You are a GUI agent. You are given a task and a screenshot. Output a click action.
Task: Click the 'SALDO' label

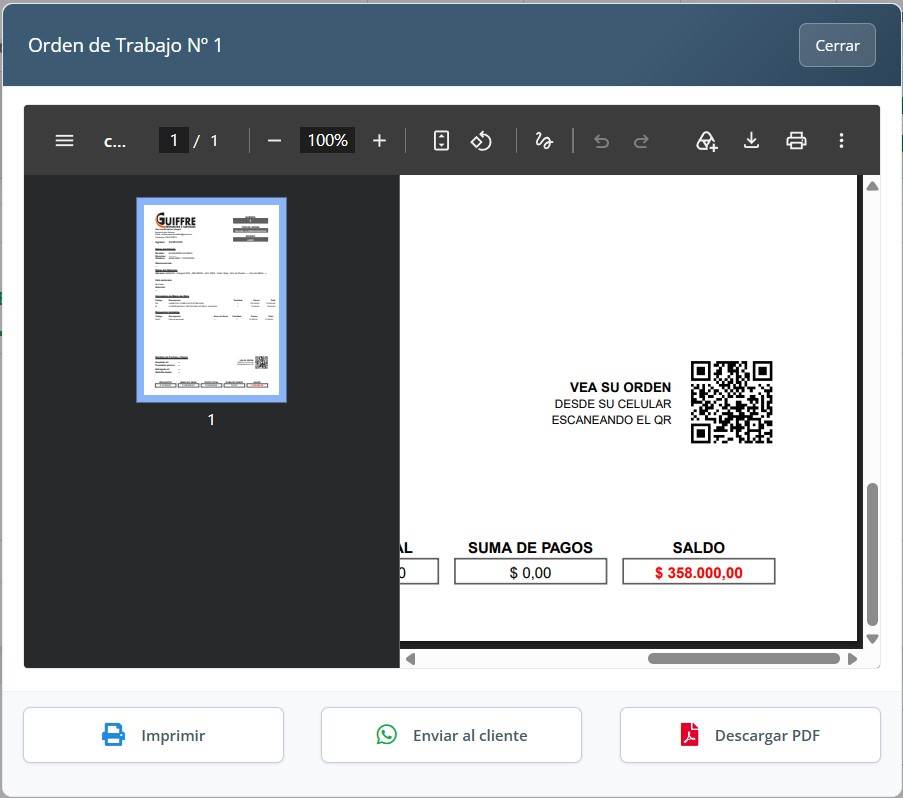(699, 548)
